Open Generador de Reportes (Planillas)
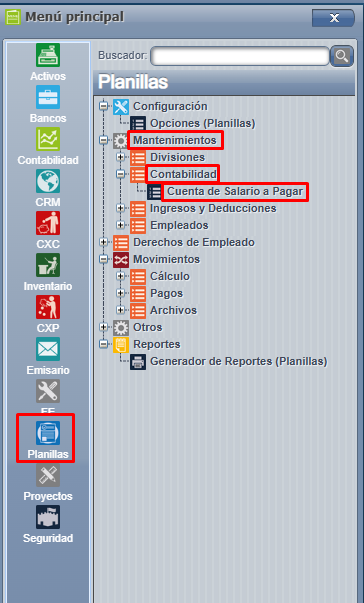The image size is (364, 603). 239,361
